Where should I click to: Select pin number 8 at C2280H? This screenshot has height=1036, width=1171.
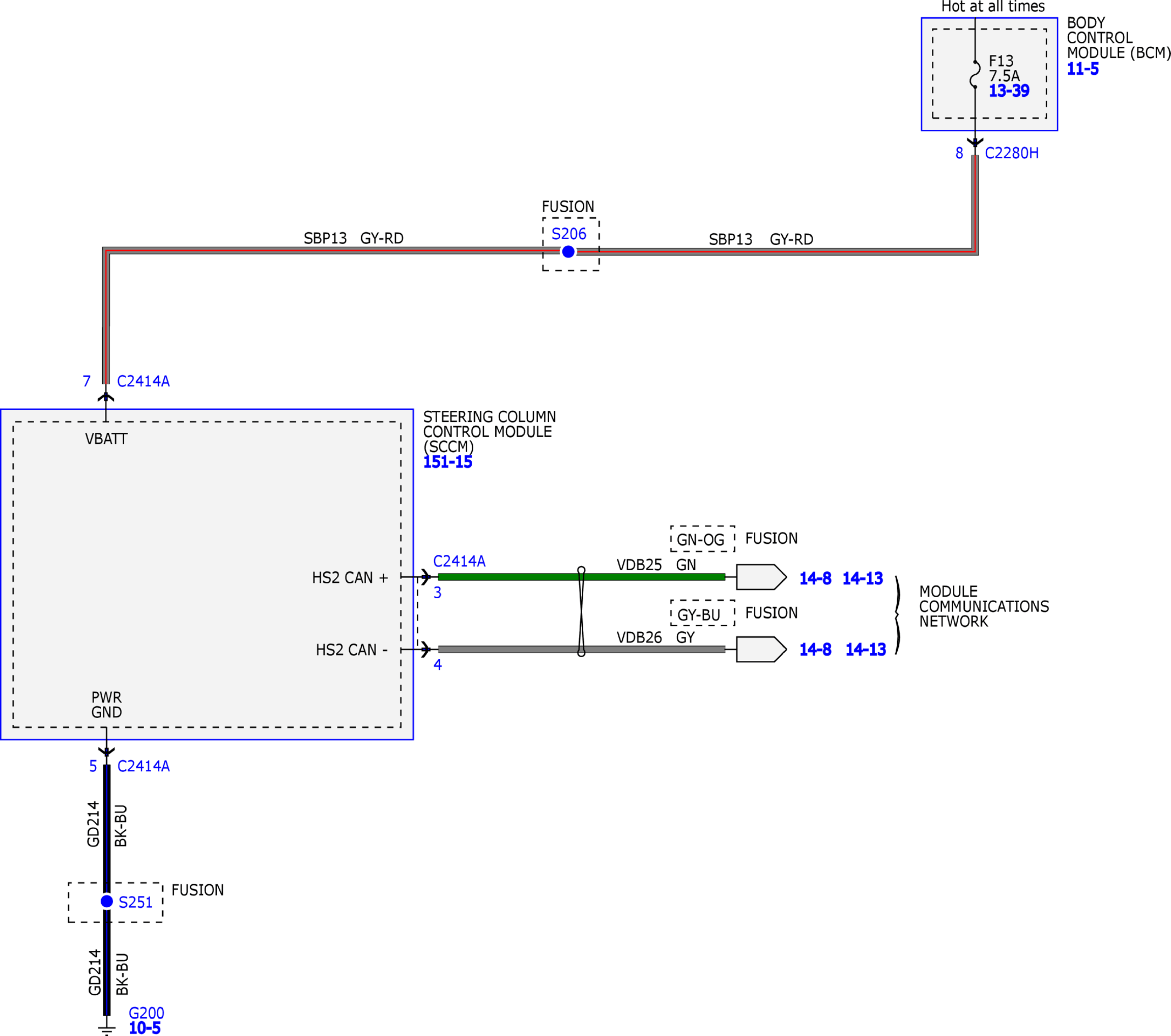pyautogui.click(x=959, y=153)
